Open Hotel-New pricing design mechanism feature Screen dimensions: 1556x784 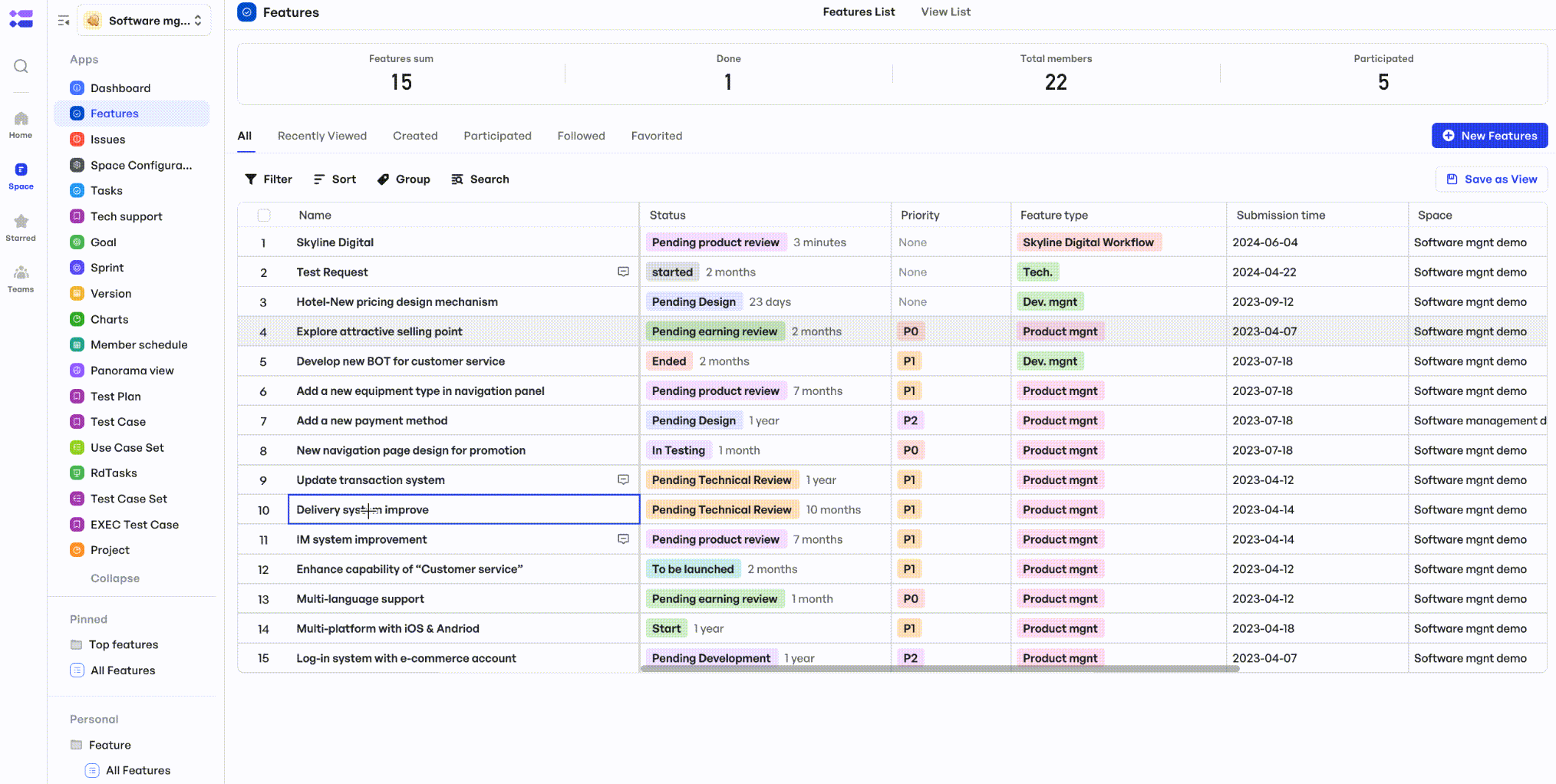click(x=397, y=302)
